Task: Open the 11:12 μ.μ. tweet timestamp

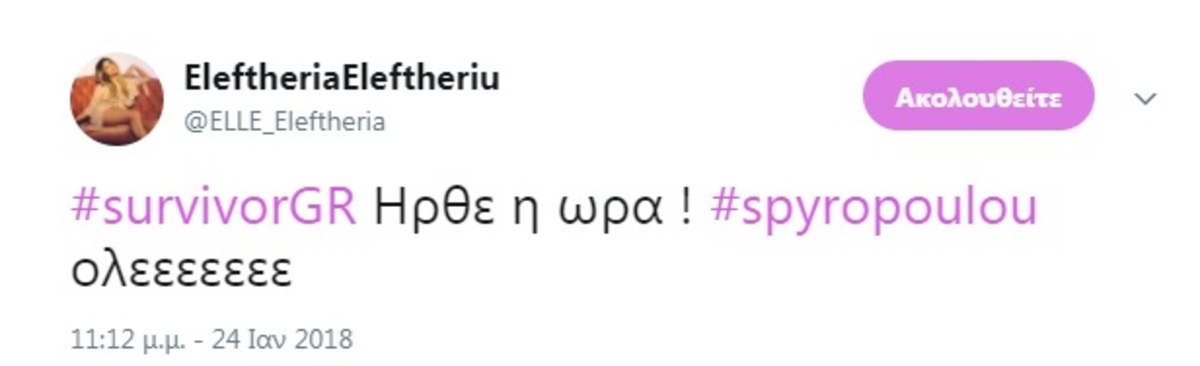Action: [124, 339]
